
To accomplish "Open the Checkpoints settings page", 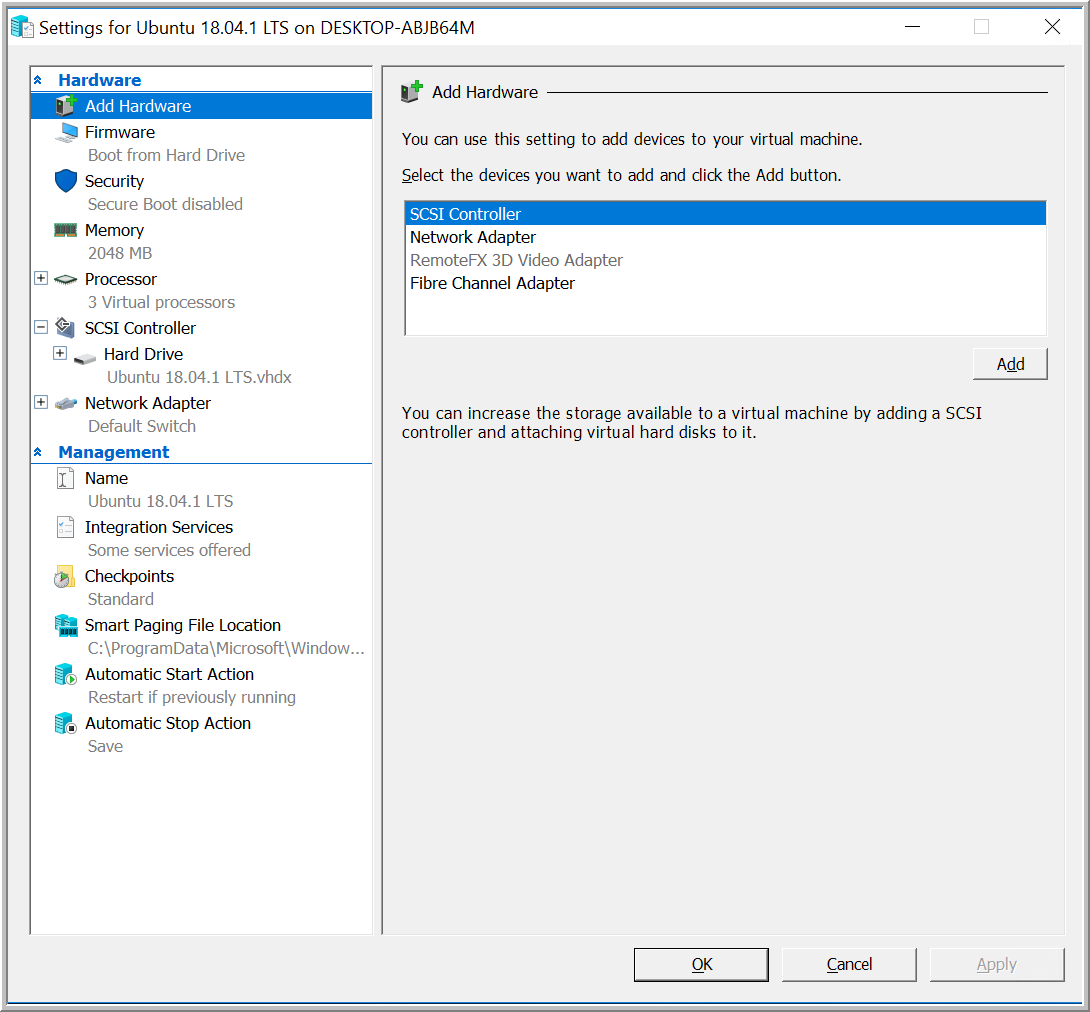I will coord(129,576).
